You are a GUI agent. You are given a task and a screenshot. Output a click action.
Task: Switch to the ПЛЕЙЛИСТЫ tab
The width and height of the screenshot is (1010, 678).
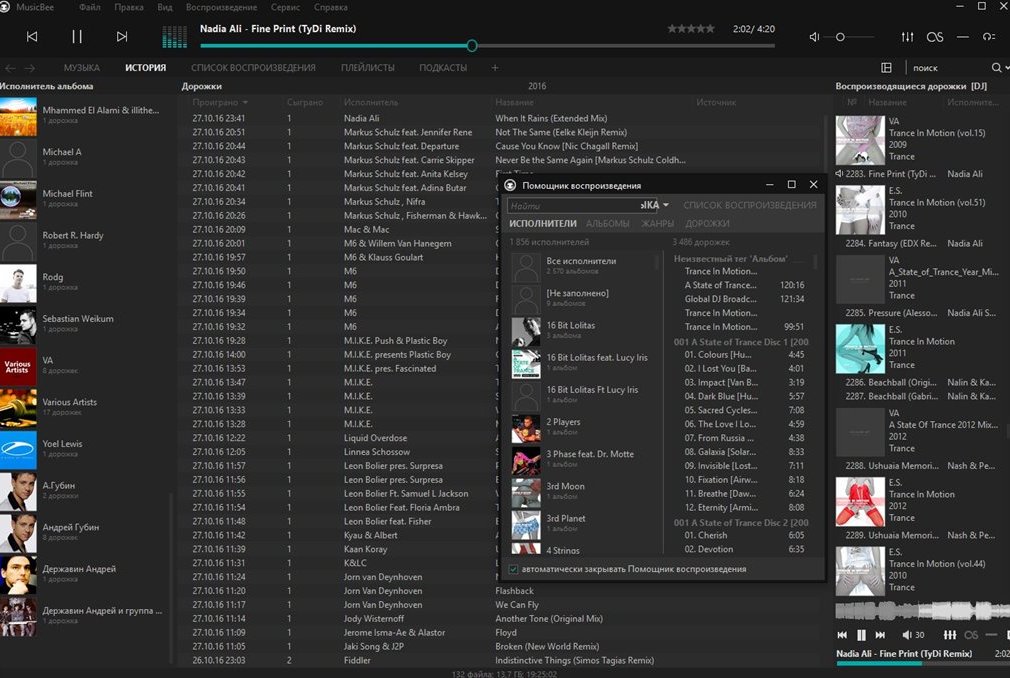pos(368,68)
